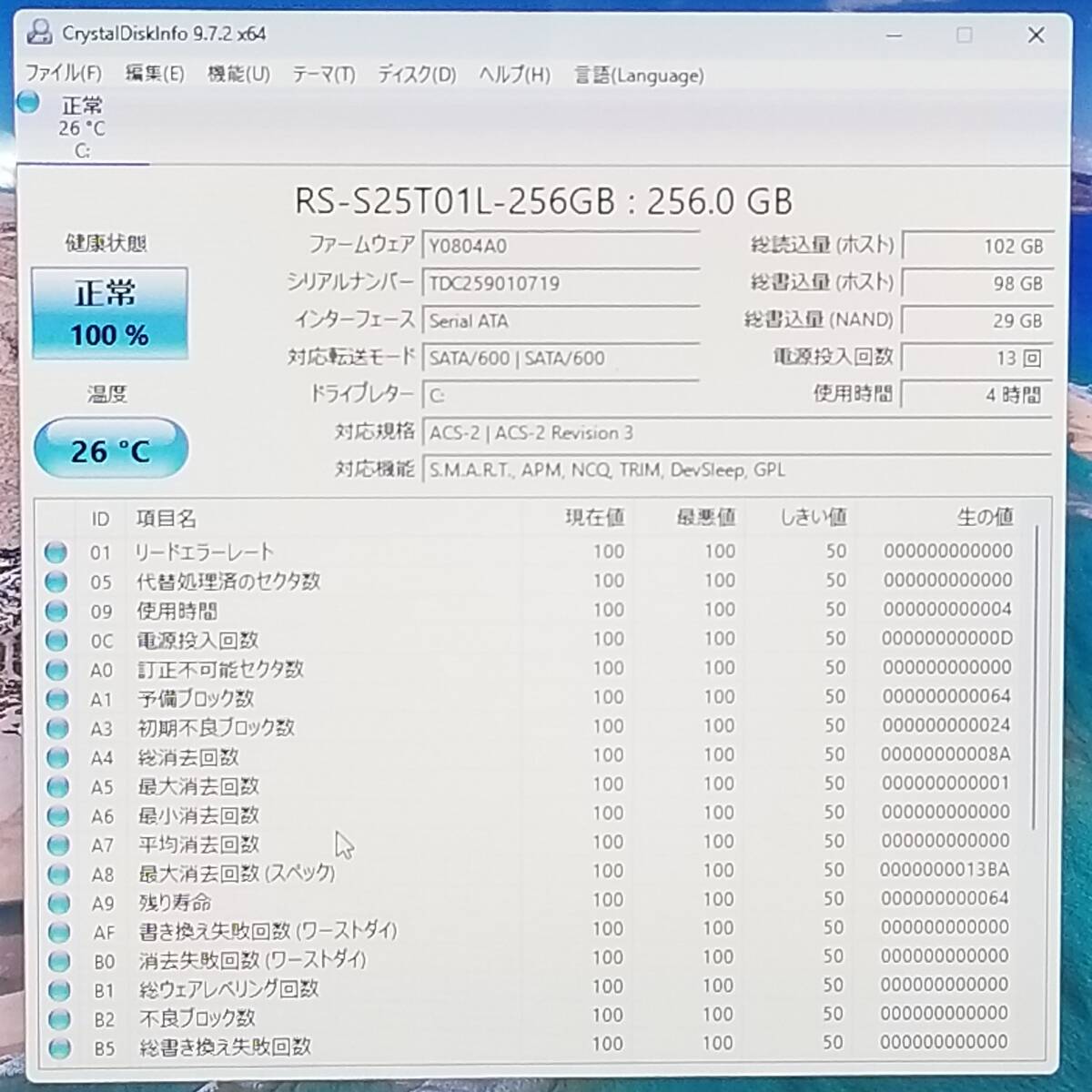This screenshot has width=1092, height=1092.
Task: Click the power on hours value 4 時間
Action: (976, 395)
